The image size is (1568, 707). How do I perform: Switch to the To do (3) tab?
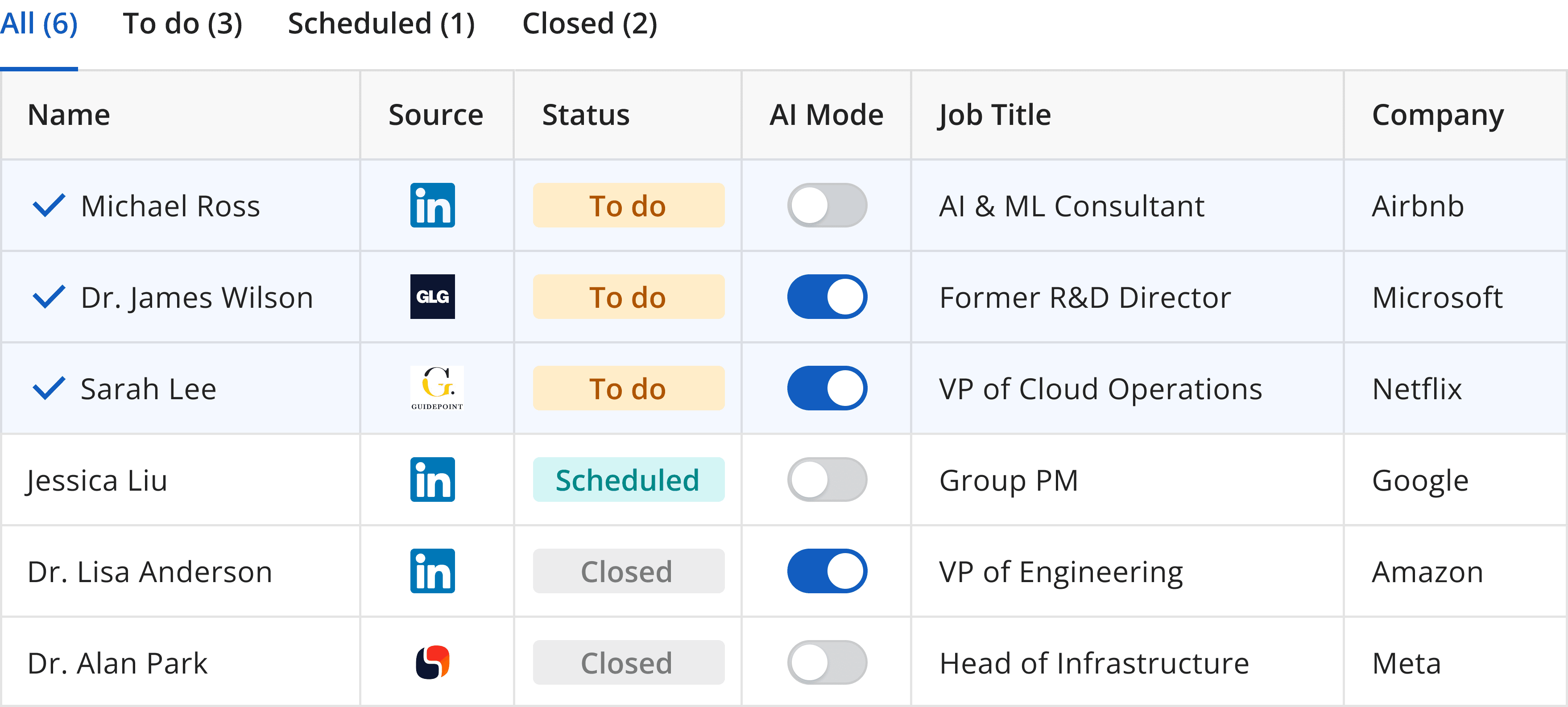pos(182,25)
